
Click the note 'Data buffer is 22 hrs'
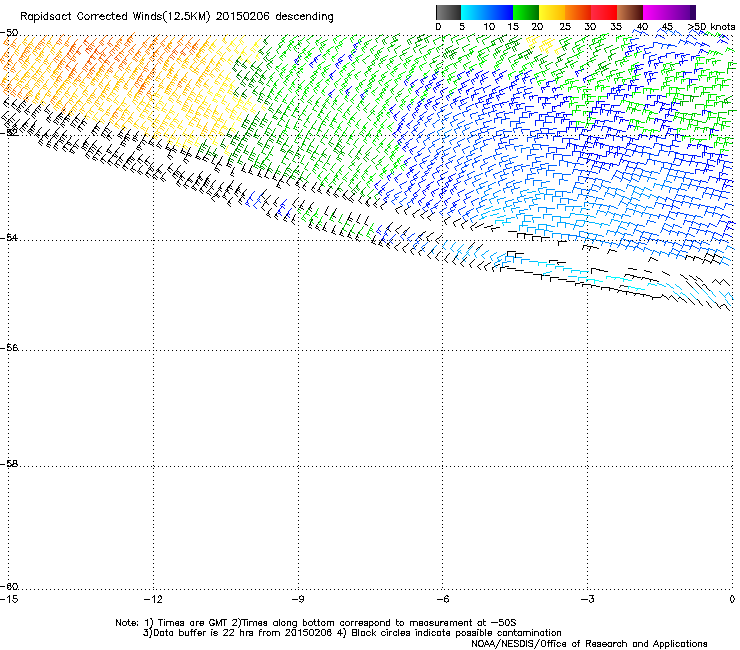[x=204, y=633]
